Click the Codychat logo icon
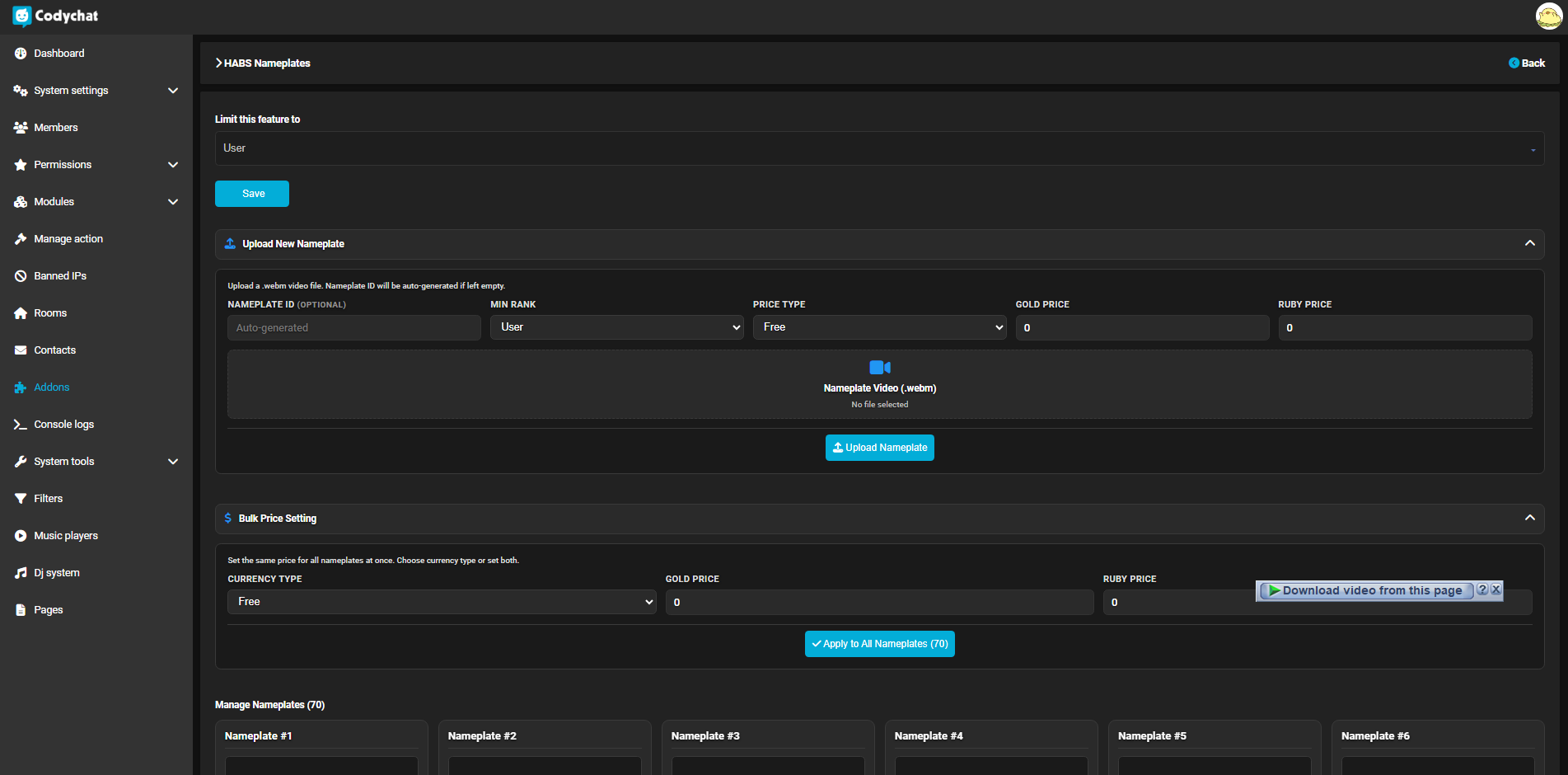The height and width of the screenshot is (775, 1568). [21, 16]
